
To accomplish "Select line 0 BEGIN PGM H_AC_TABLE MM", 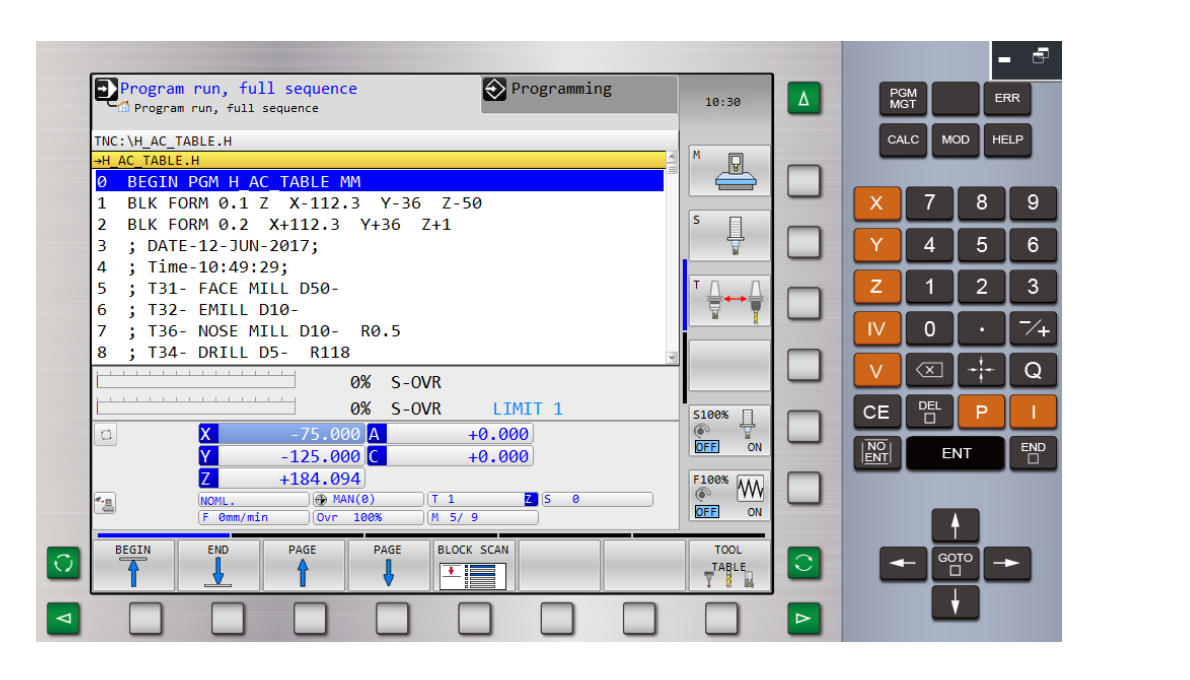I will [379, 181].
